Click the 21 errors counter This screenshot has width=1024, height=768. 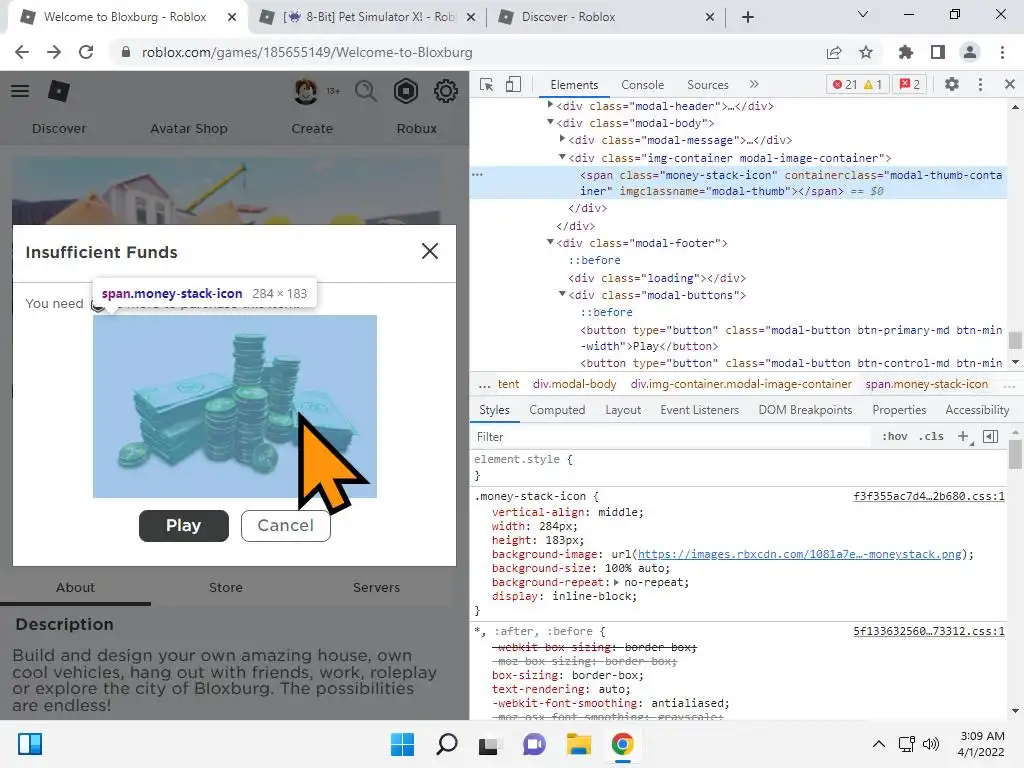coord(844,85)
